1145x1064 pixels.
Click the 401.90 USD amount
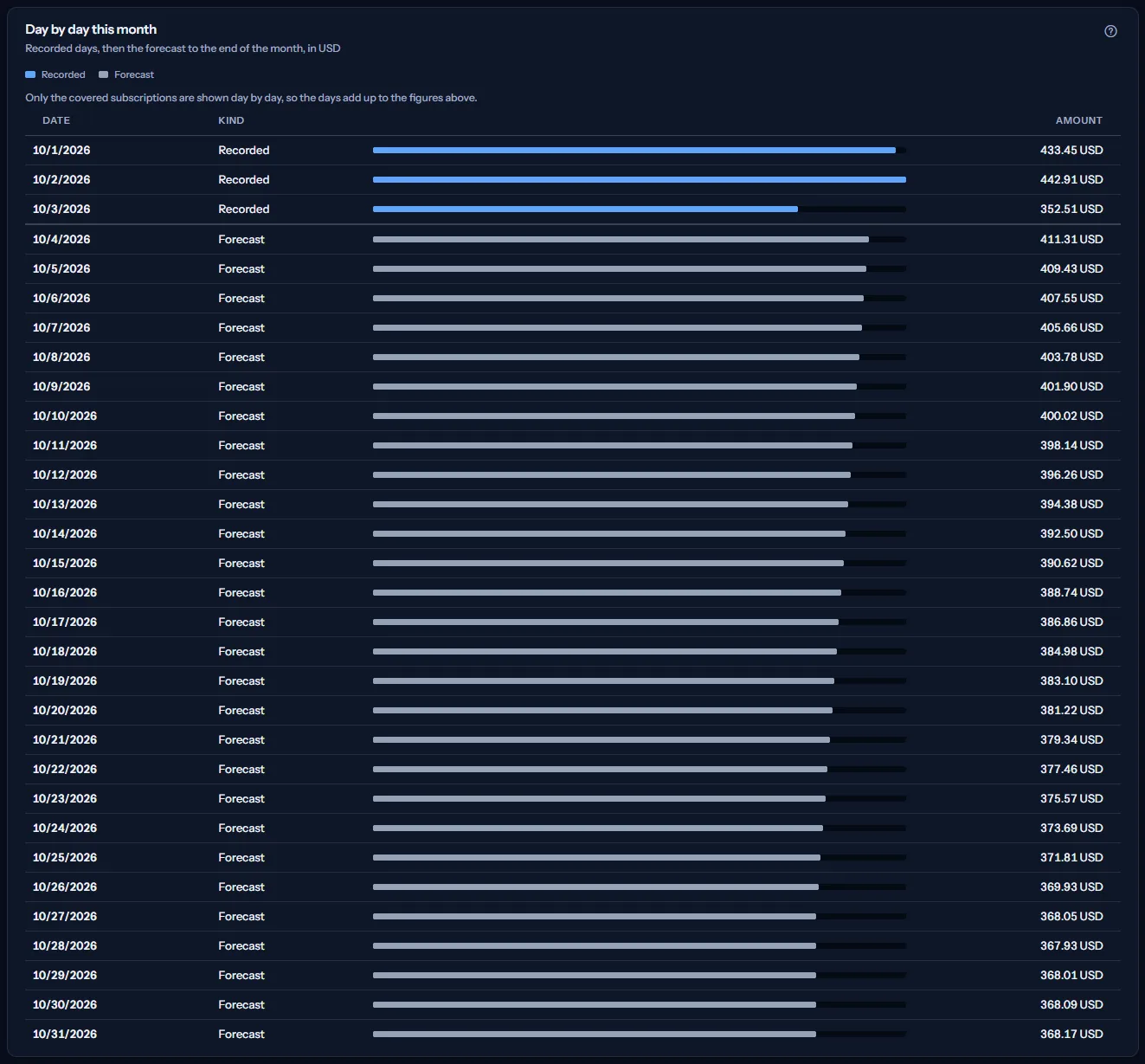[1071, 386]
